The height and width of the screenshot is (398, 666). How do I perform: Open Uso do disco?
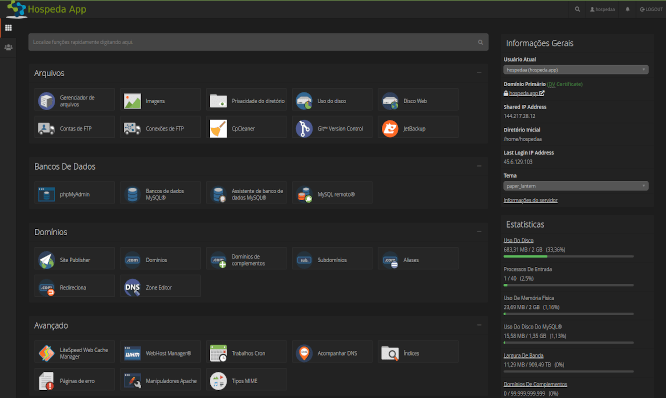tap(332, 101)
